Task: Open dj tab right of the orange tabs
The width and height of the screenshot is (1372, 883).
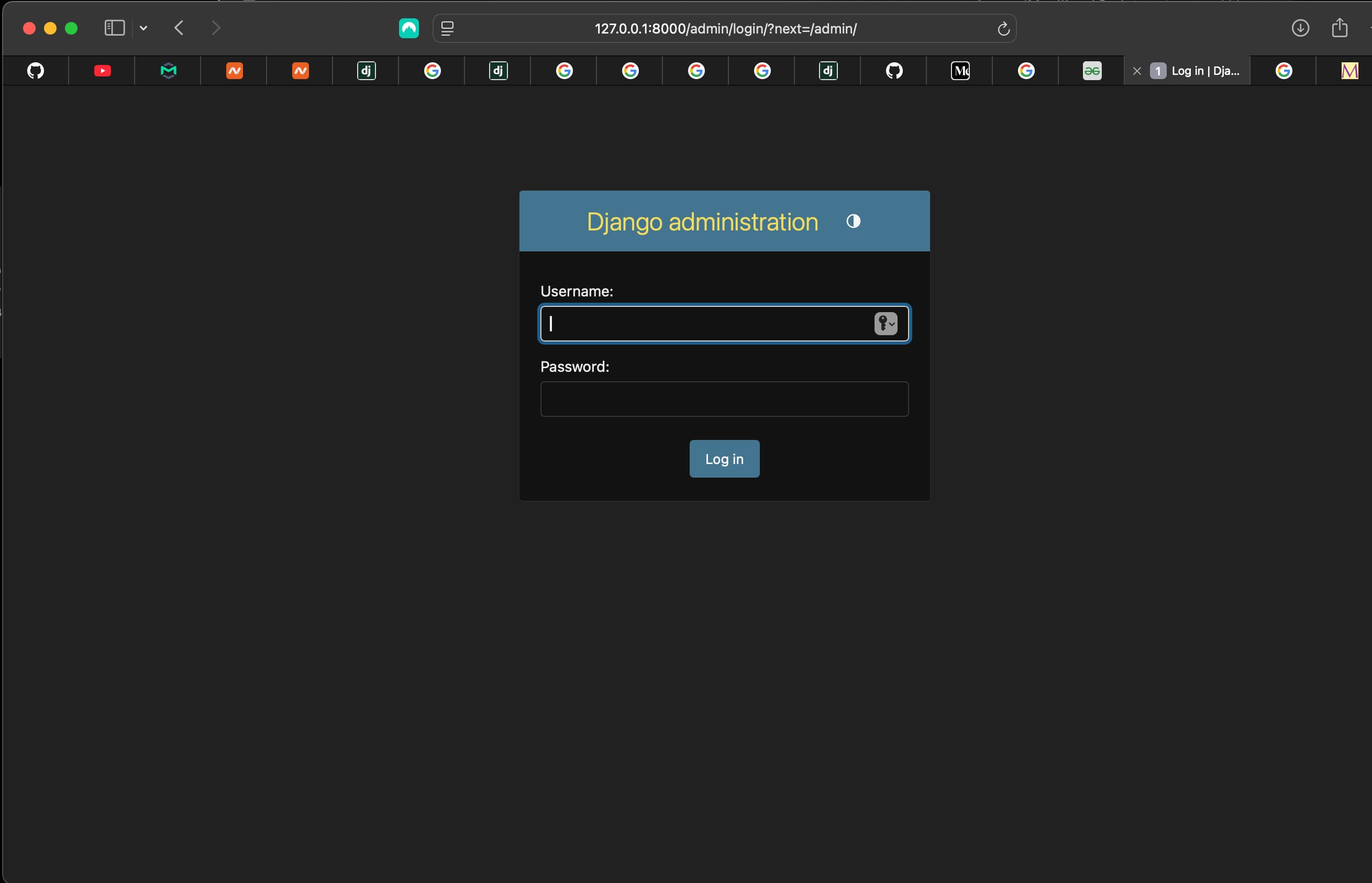Action: click(367, 71)
